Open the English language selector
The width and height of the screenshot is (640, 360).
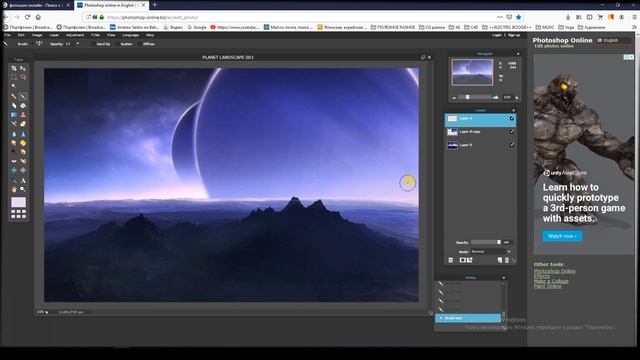[x=613, y=40]
